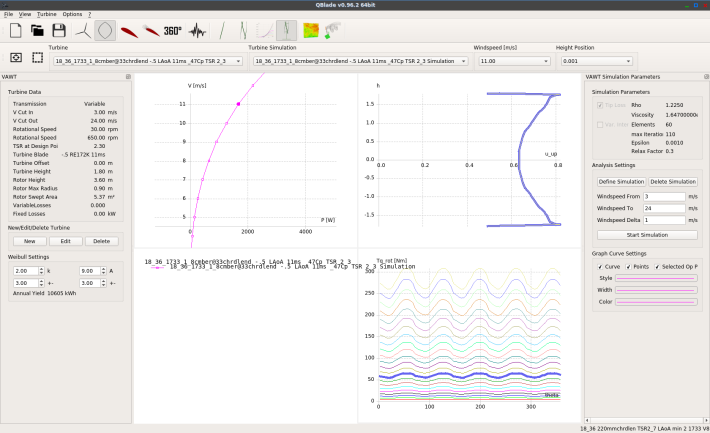Toggle the Points checkbox

click(628, 267)
